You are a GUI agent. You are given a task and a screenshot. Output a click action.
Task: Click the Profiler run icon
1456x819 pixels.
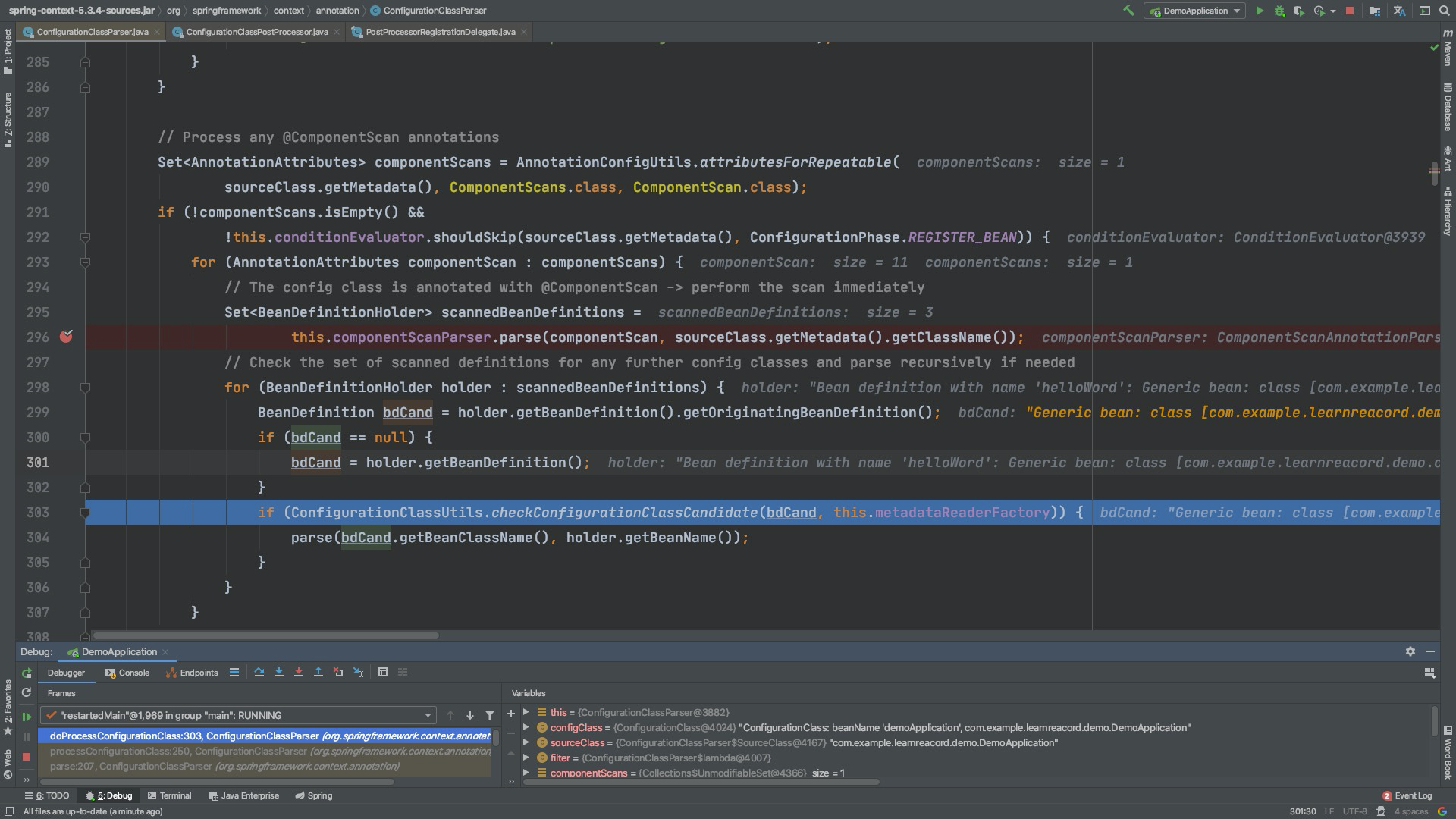point(1319,11)
